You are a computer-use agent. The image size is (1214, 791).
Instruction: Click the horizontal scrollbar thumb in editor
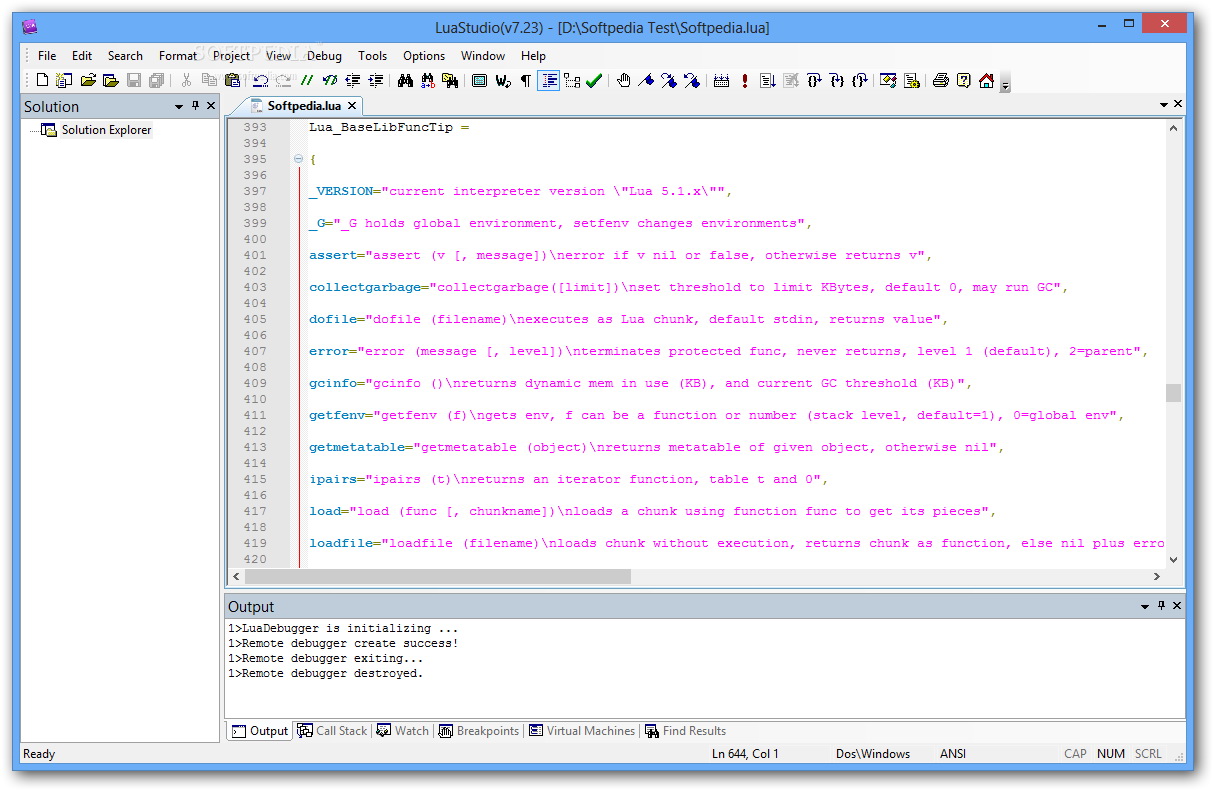[x=437, y=577]
